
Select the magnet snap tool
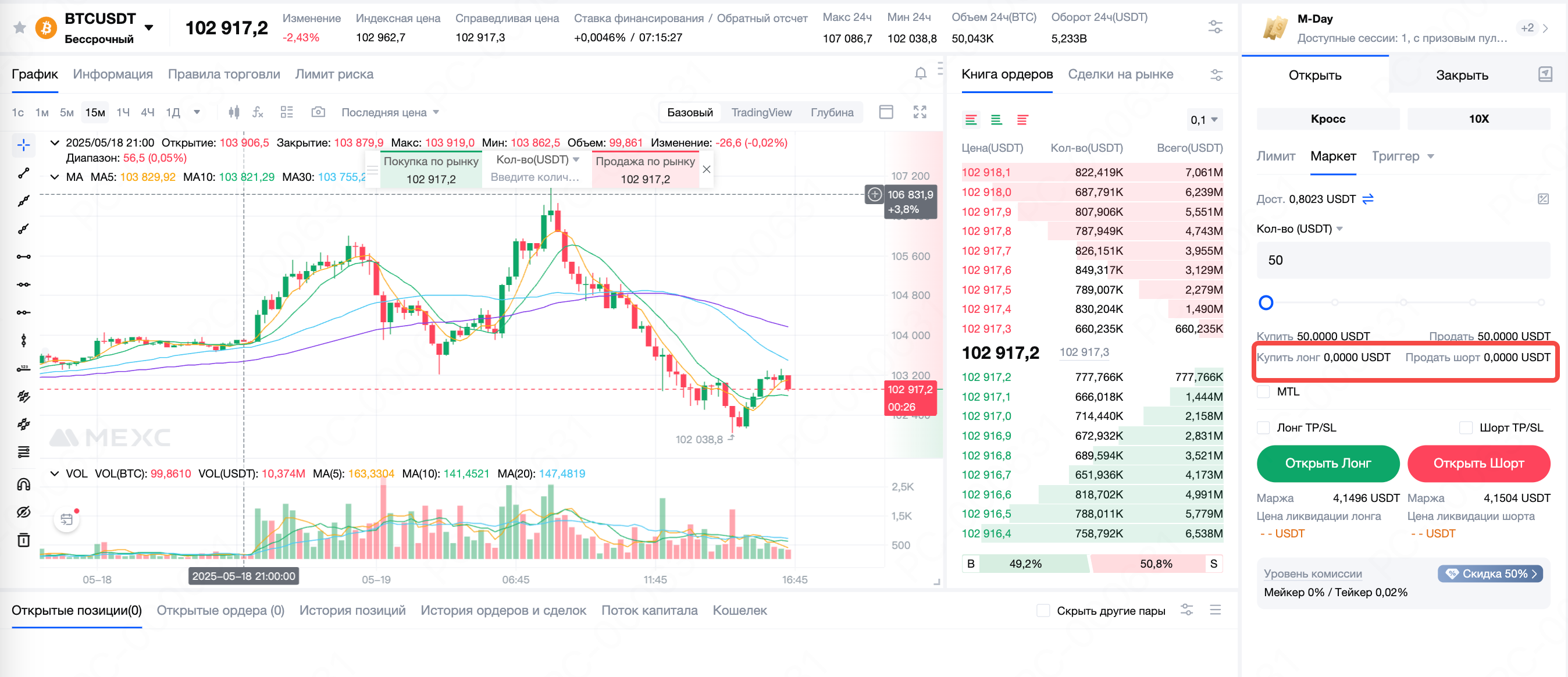[24, 484]
